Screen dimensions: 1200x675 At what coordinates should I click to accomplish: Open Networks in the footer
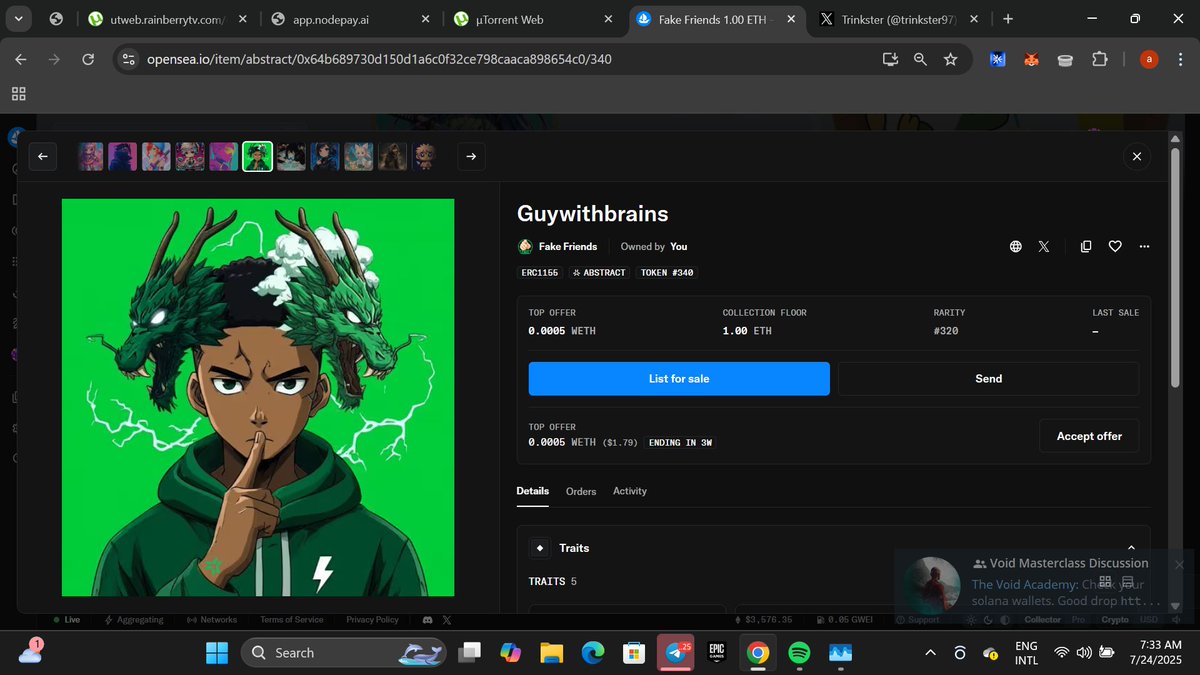coord(213,620)
